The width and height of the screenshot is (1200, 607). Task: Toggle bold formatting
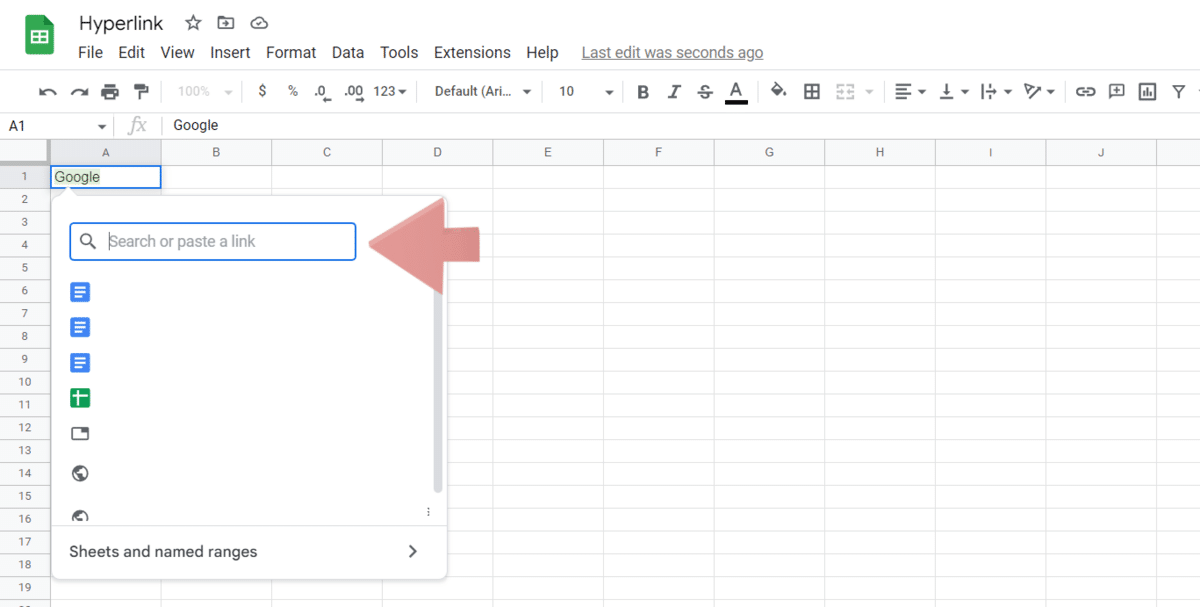point(643,91)
